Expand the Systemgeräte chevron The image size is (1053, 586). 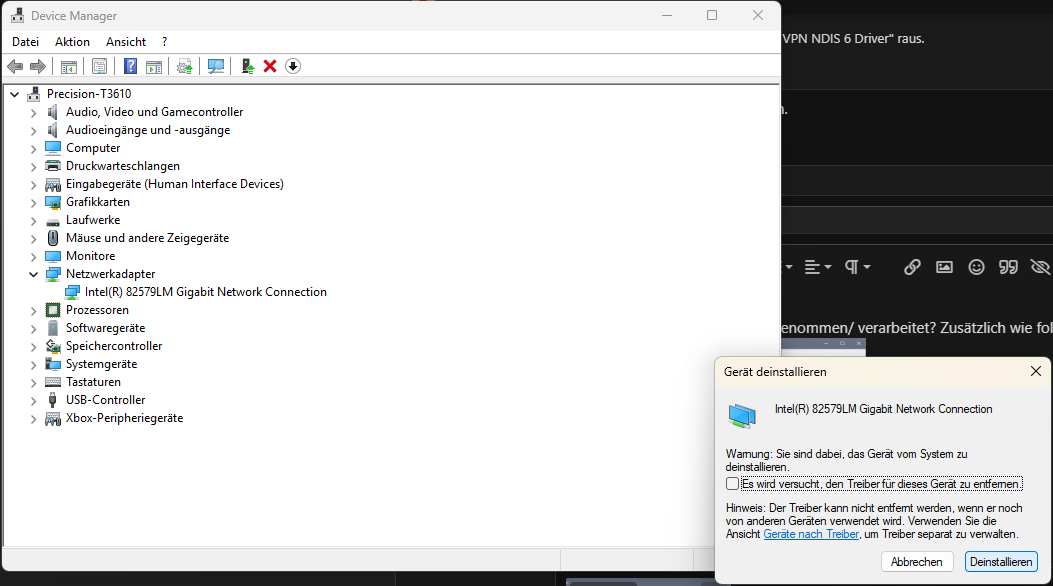pyautogui.click(x=34, y=364)
